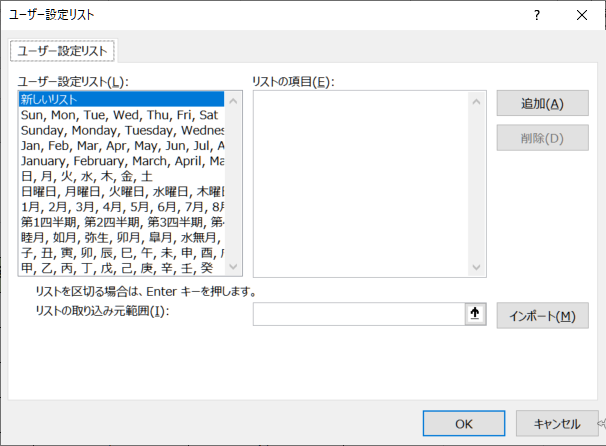Choose the Sunday, Monday, Tuesday list
Viewport: 606px width, 446px height.
122,130
